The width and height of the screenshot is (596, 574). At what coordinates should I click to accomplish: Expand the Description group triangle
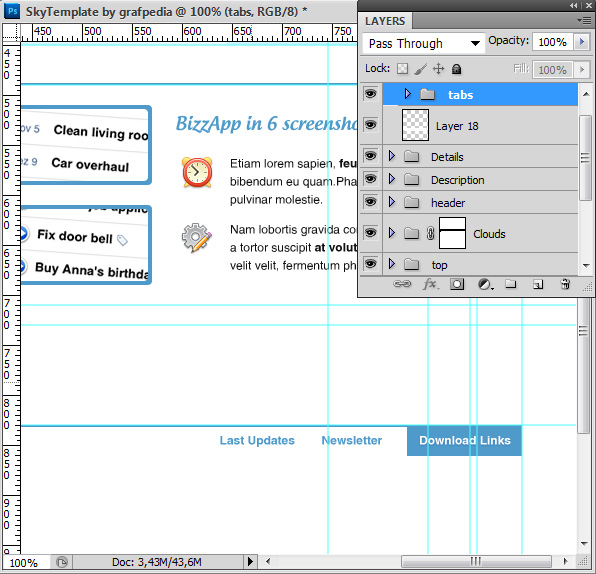pyautogui.click(x=392, y=179)
